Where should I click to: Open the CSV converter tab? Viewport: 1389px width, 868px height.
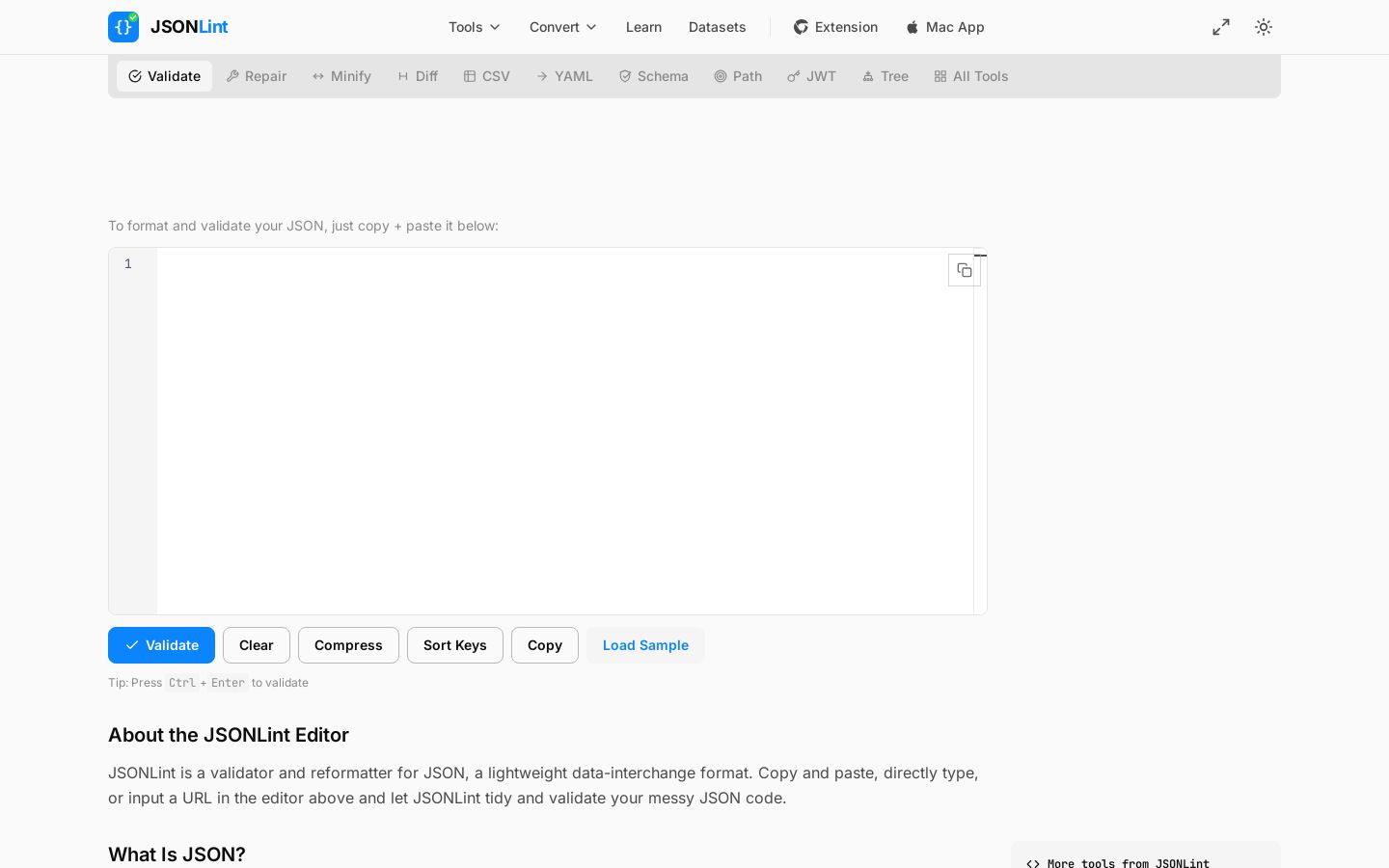tap(486, 76)
